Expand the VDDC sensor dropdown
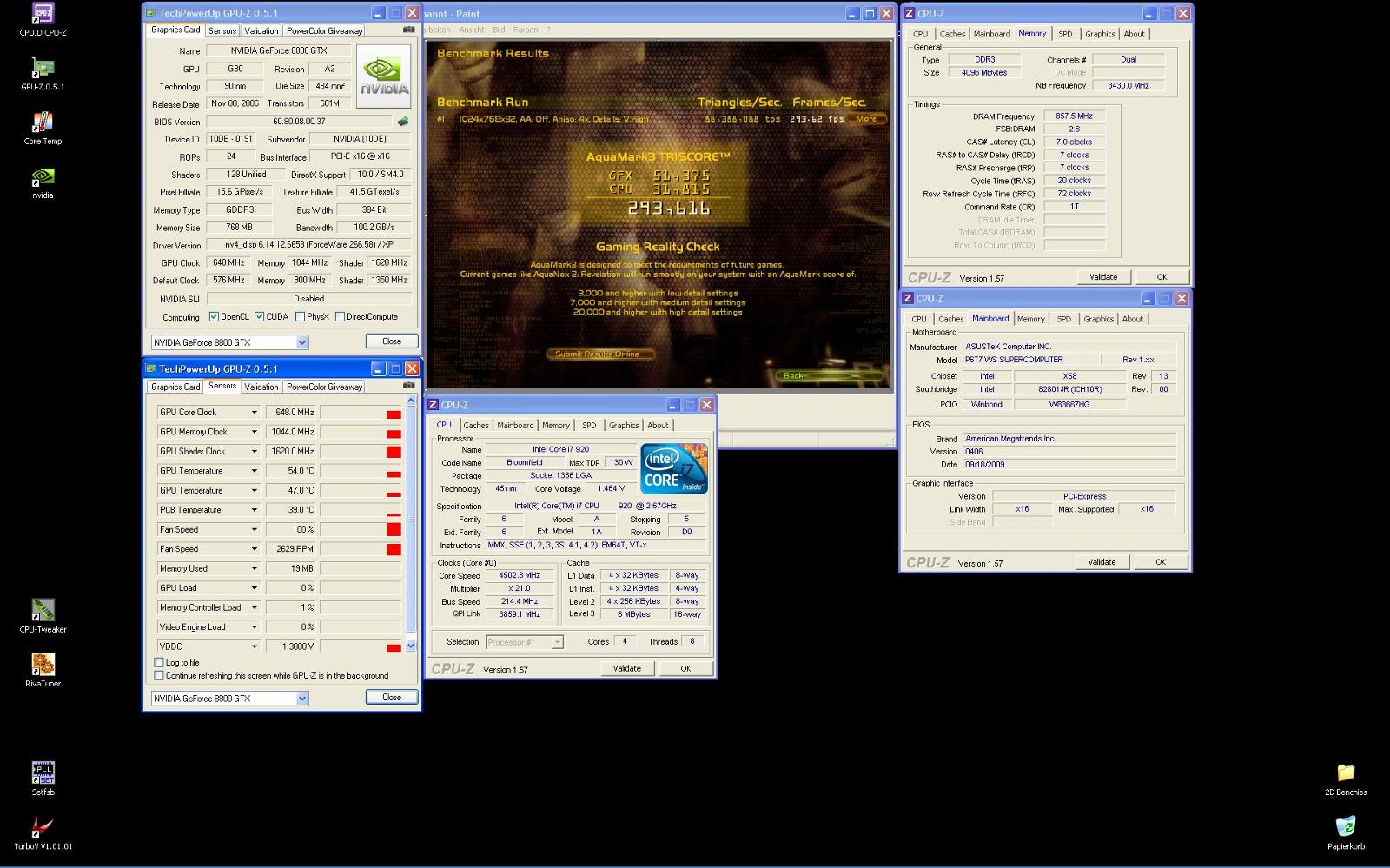This screenshot has width=1390, height=868. 255,646
